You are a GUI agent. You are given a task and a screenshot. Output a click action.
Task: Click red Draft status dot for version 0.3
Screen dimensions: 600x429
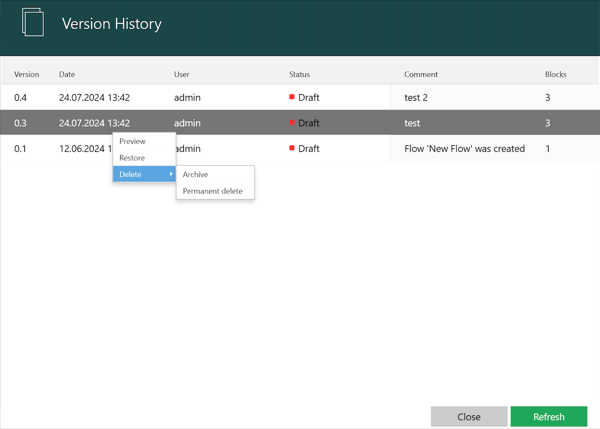pos(292,123)
